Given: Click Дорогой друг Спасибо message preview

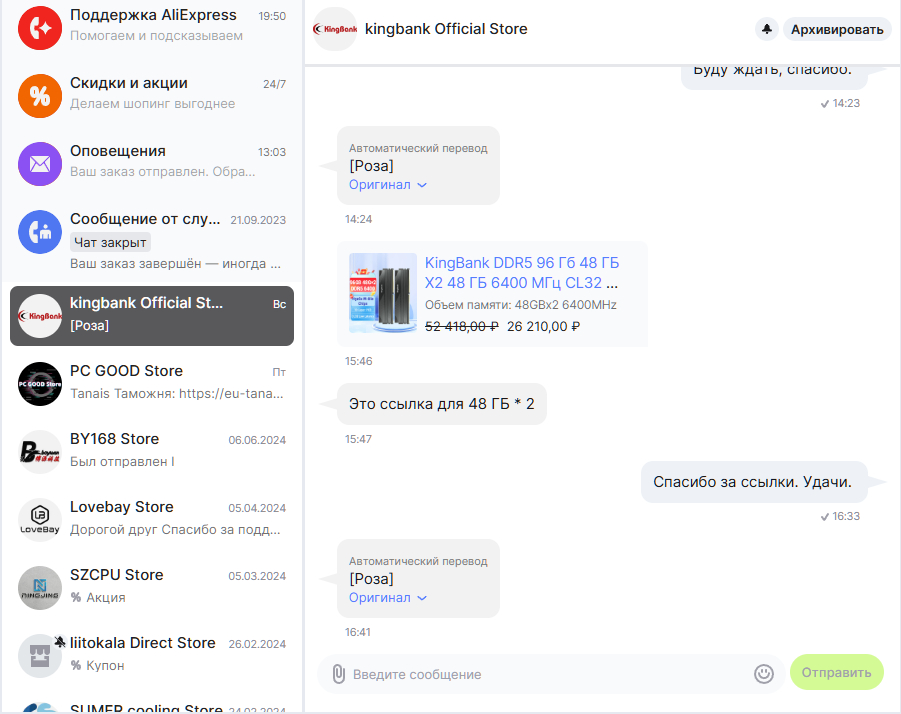Looking at the screenshot, I should coord(175,530).
